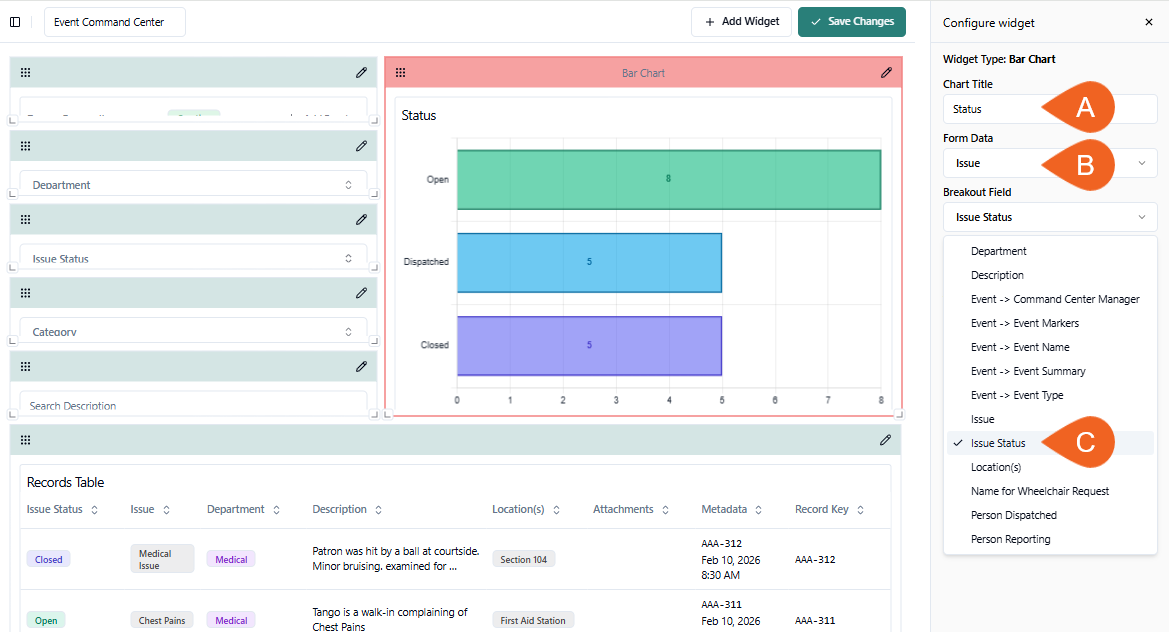
Task: Edit the Department filter widget pencil icon
Action: (x=361, y=146)
